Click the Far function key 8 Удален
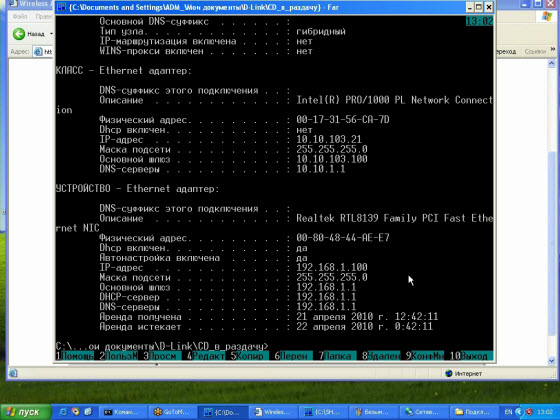This screenshot has width=560, height=420. tap(381, 356)
